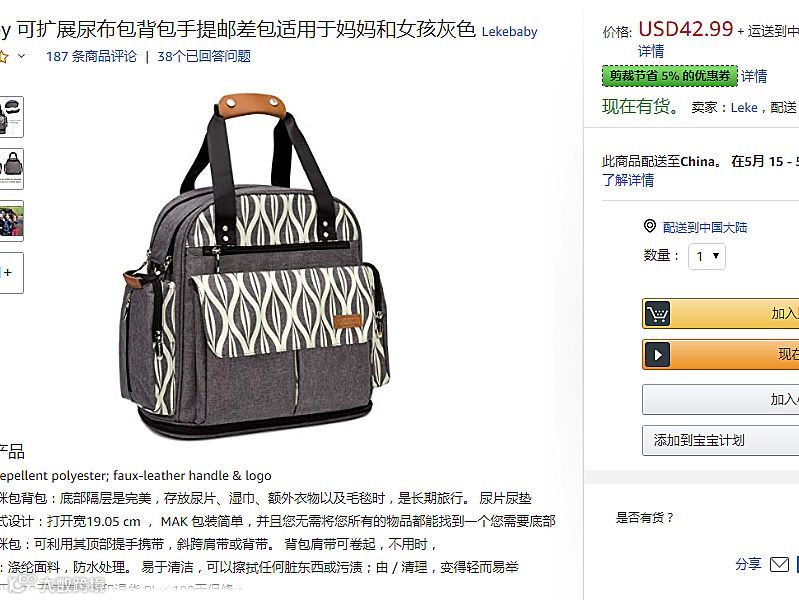
Task: Select the second bag thumbnail image
Action: tap(11, 169)
